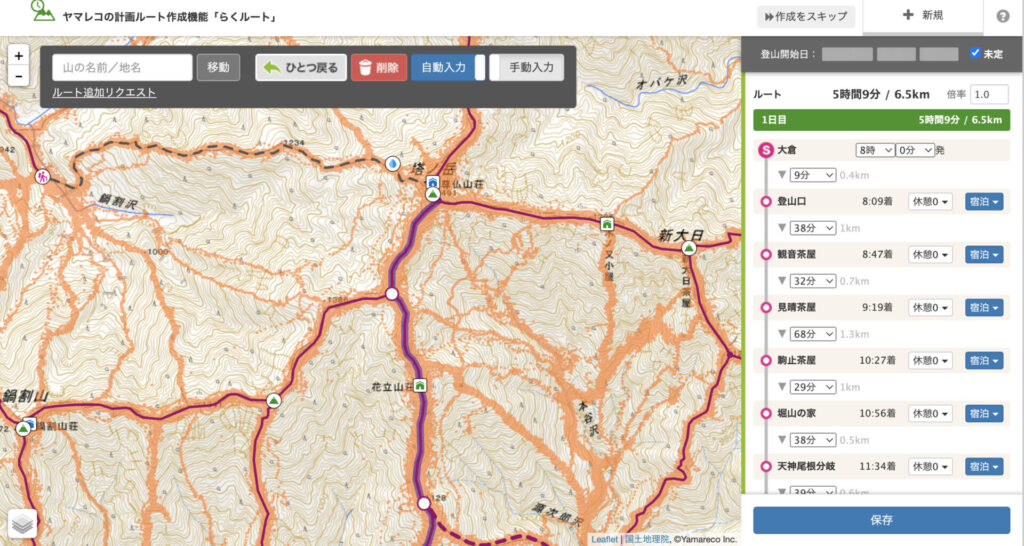The height and width of the screenshot is (546, 1024).
Task: Click the 倍率 multiplier input field
Action: click(989, 95)
